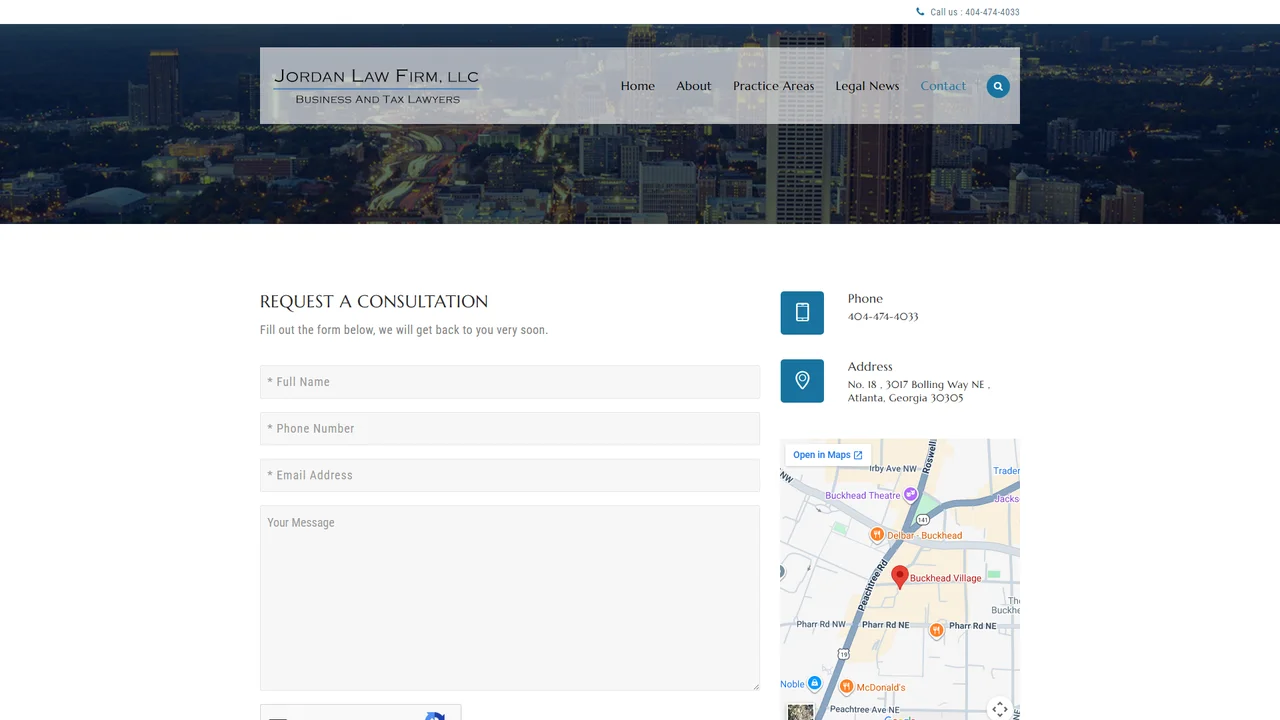
Task: Open the Home menu item
Action: point(638,86)
